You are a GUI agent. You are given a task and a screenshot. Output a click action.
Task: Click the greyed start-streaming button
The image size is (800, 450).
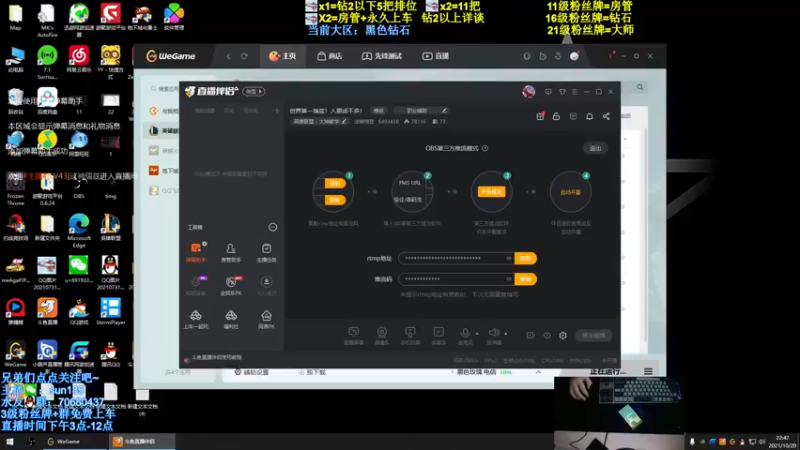pyautogui.click(x=593, y=335)
